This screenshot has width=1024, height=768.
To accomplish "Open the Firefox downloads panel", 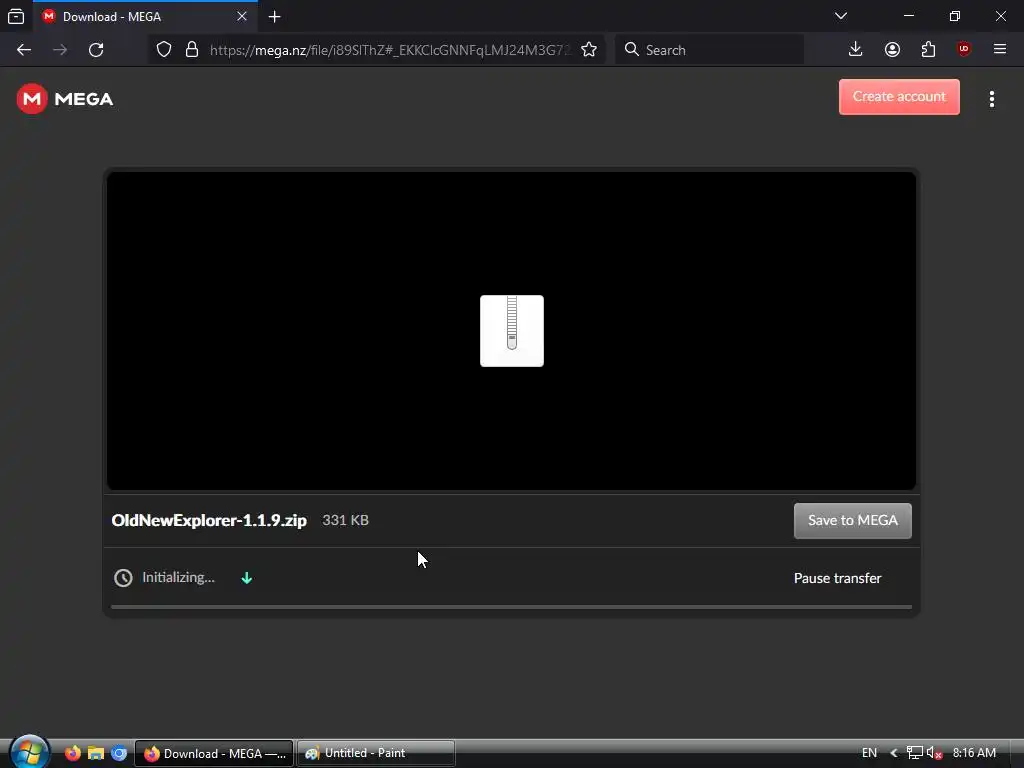I will click(856, 50).
